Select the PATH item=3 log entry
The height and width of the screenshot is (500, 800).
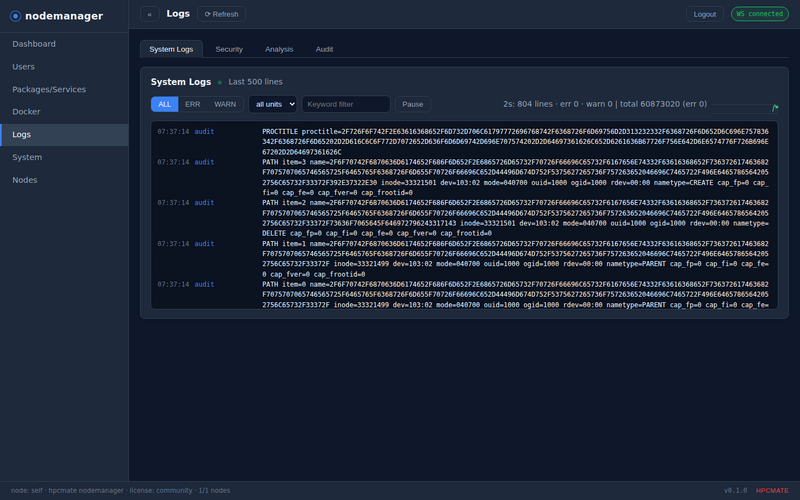tap(464, 178)
